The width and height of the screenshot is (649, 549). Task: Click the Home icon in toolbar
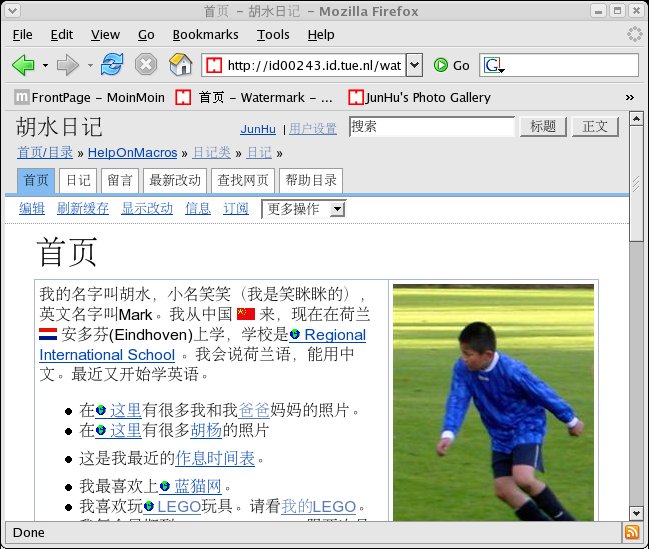click(x=180, y=65)
